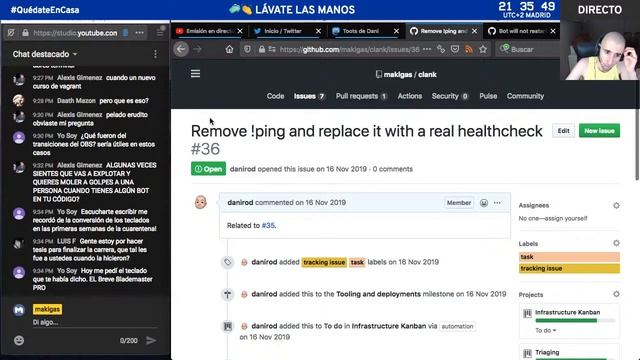This screenshot has height=360, width=640.
Task: Edit Labels with the gear icon
Action: 616,243
